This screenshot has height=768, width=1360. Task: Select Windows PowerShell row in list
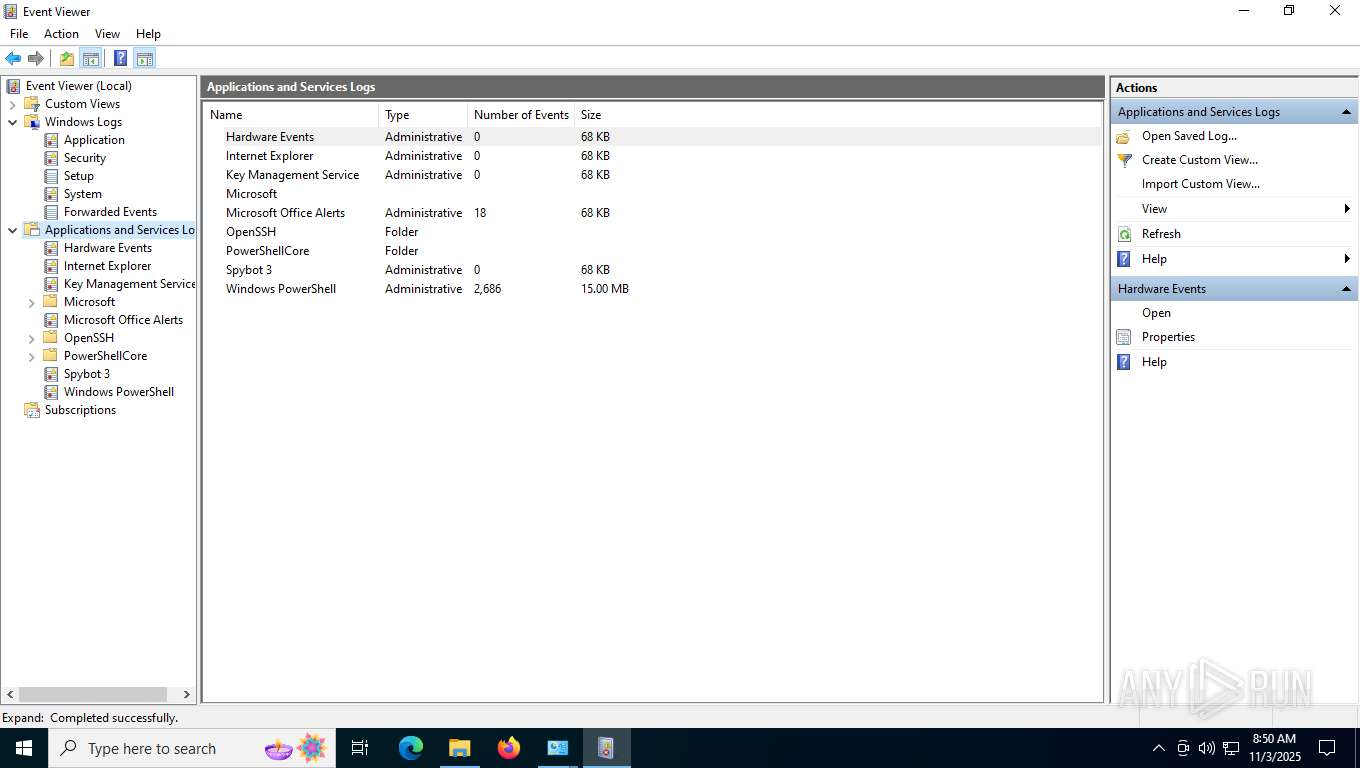pyautogui.click(x=652, y=289)
